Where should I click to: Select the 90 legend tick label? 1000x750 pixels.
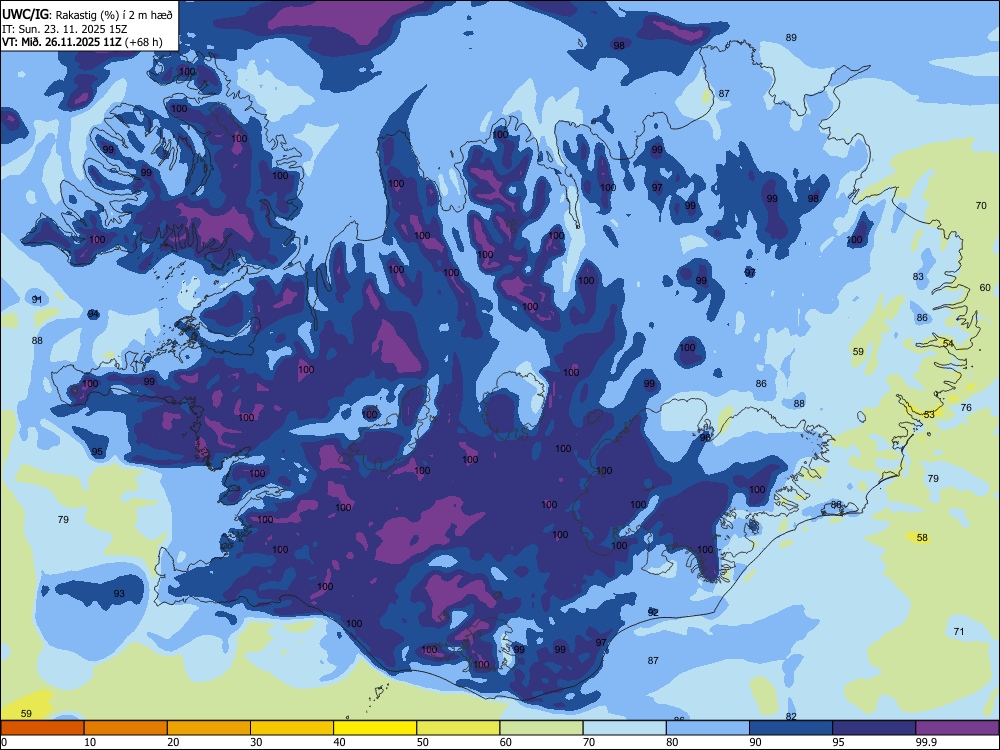pyautogui.click(x=755, y=742)
